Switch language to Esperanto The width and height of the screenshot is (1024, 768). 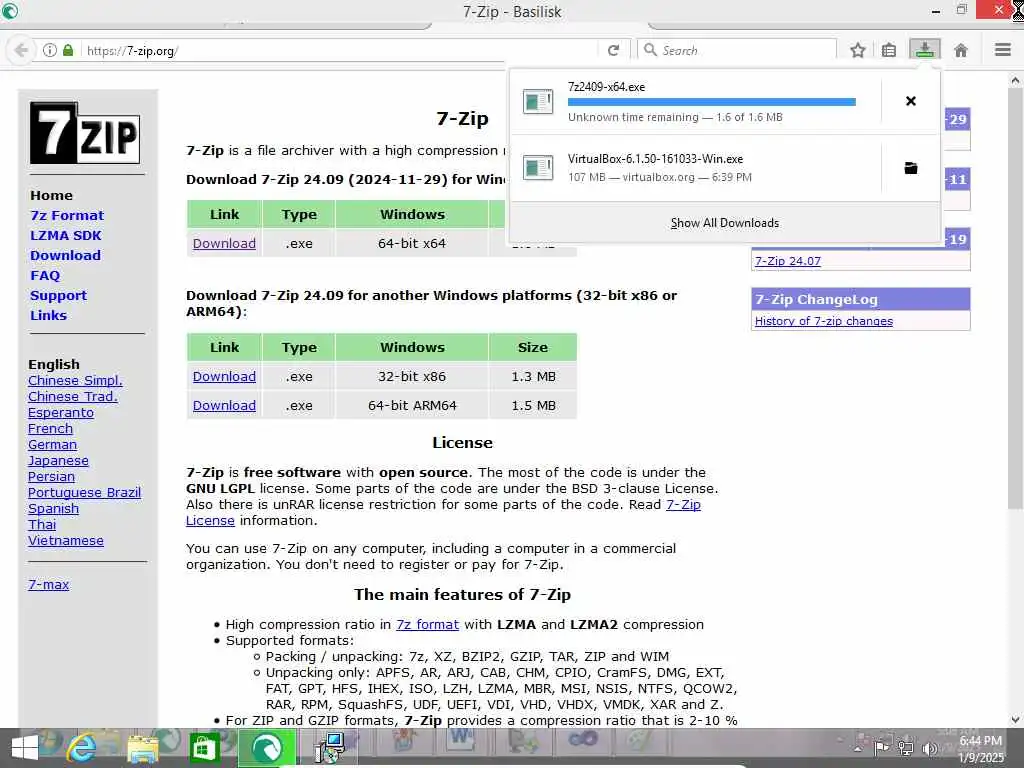61,413
